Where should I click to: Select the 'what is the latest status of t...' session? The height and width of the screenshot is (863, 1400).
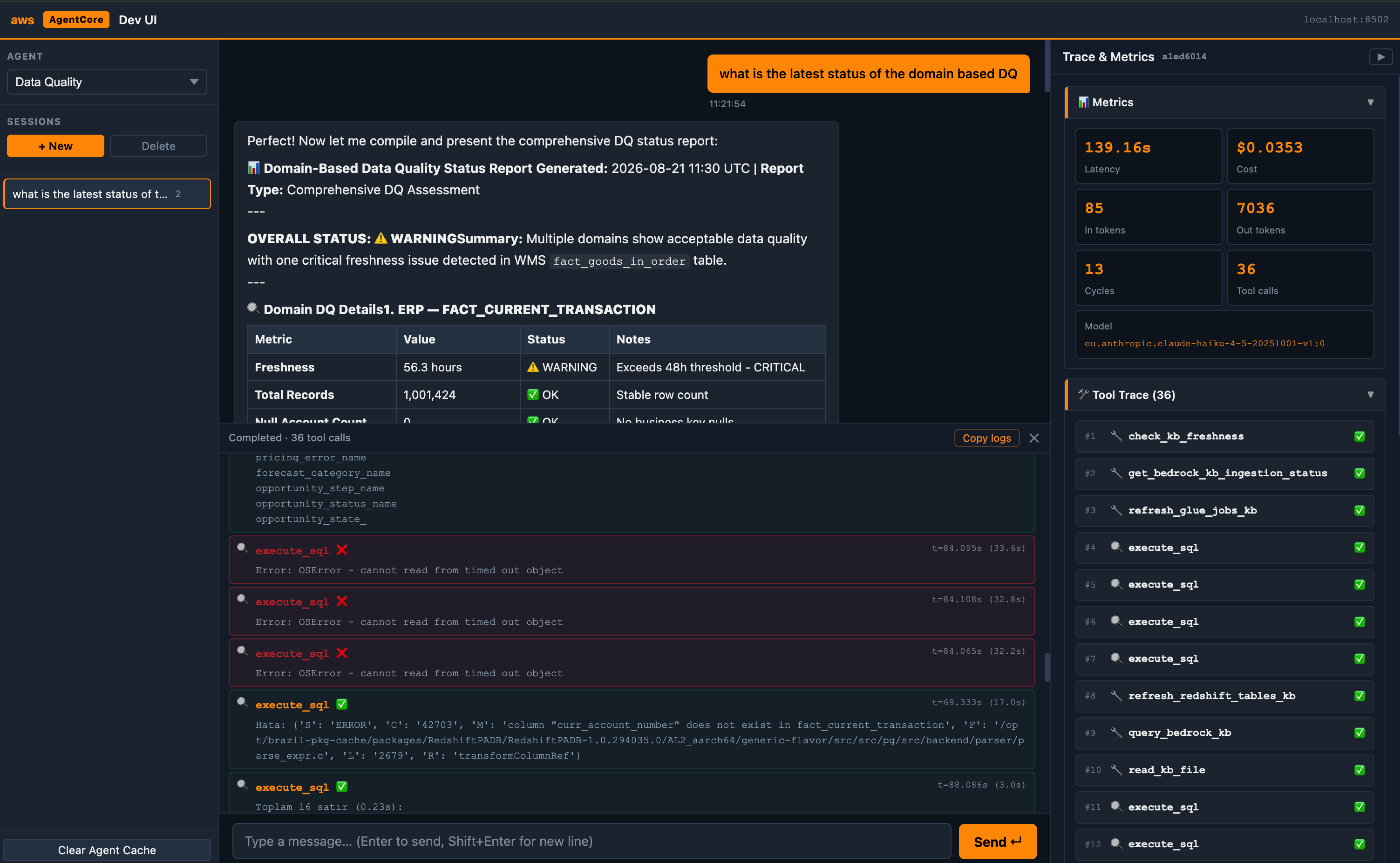pos(107,194)
